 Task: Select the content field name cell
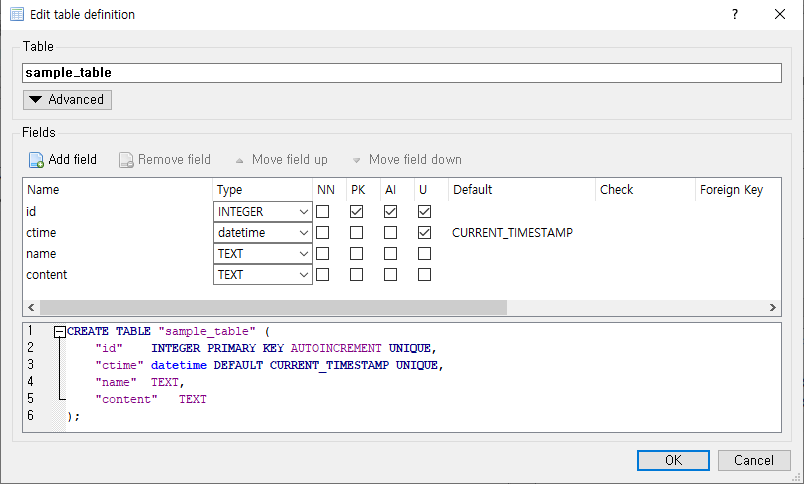tap(117, 274)
